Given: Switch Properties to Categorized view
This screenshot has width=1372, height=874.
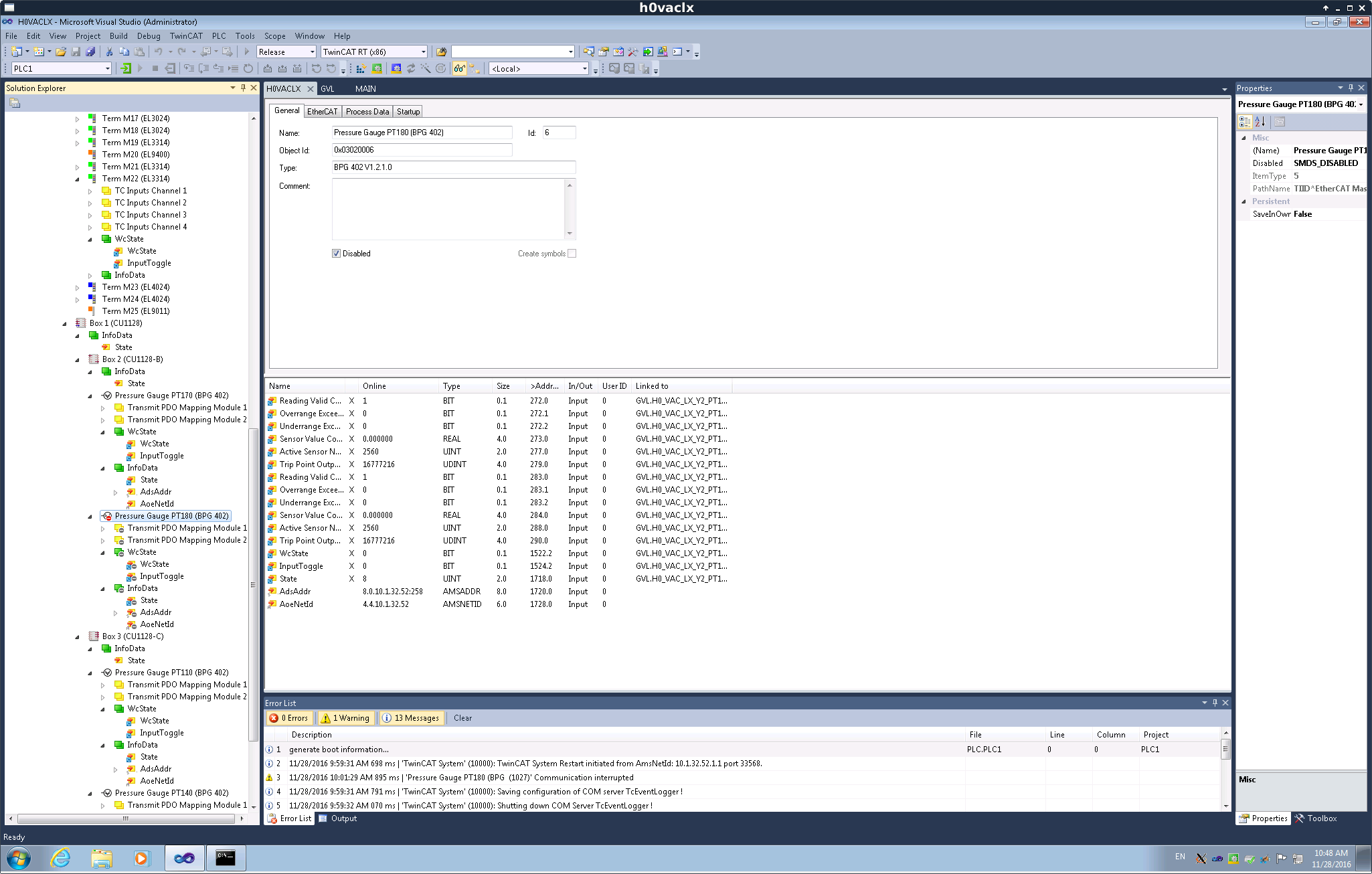Looking at the screenshot, I should 1245,122.
